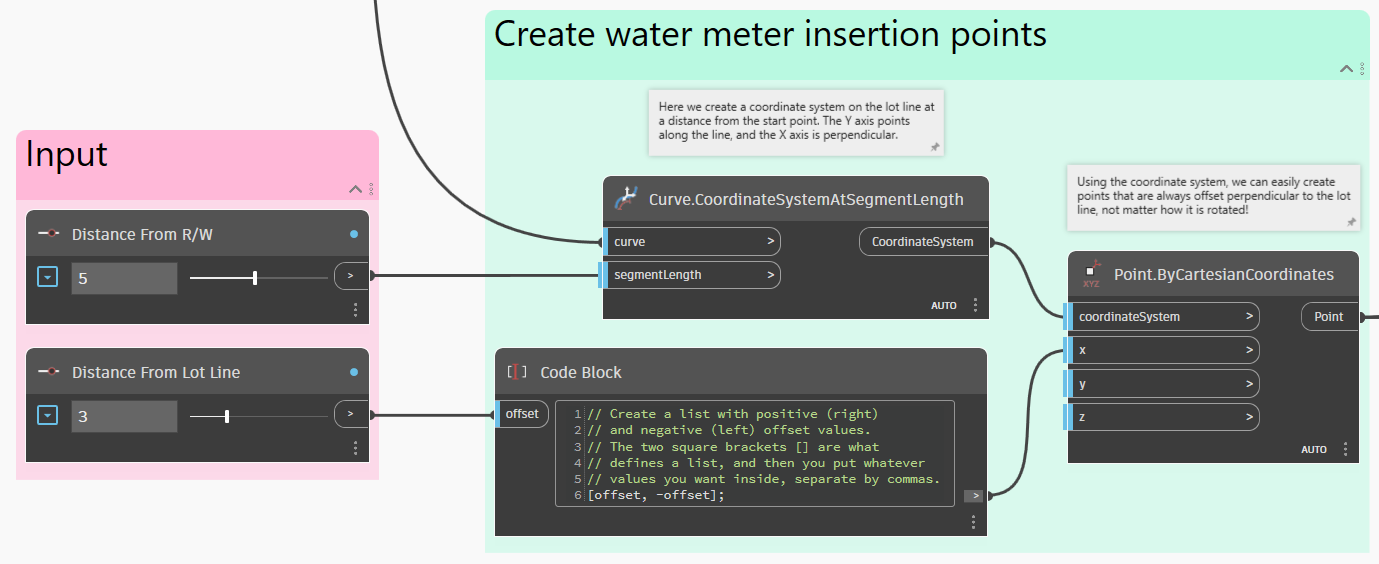Collapse the Create water meter insertion points group

click(x=1346, y=68)
